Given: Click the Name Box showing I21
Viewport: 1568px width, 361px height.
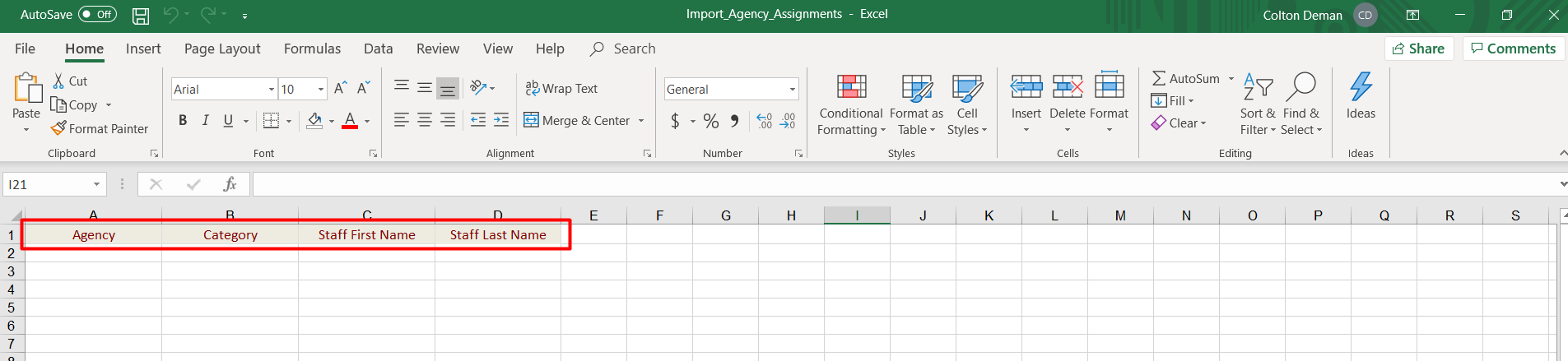Looking at the screenshot, I should pos(54,184).
